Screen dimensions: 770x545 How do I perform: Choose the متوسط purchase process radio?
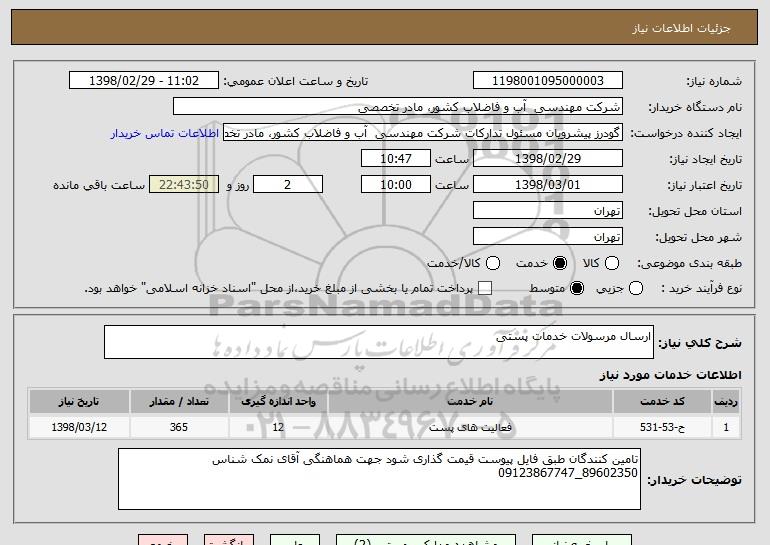click(577, 288)
